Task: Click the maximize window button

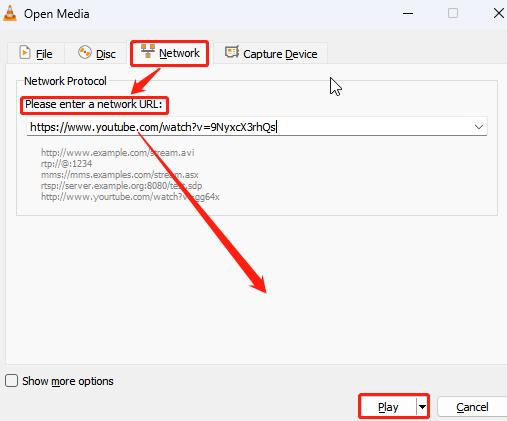Action: tap(453, 13)
